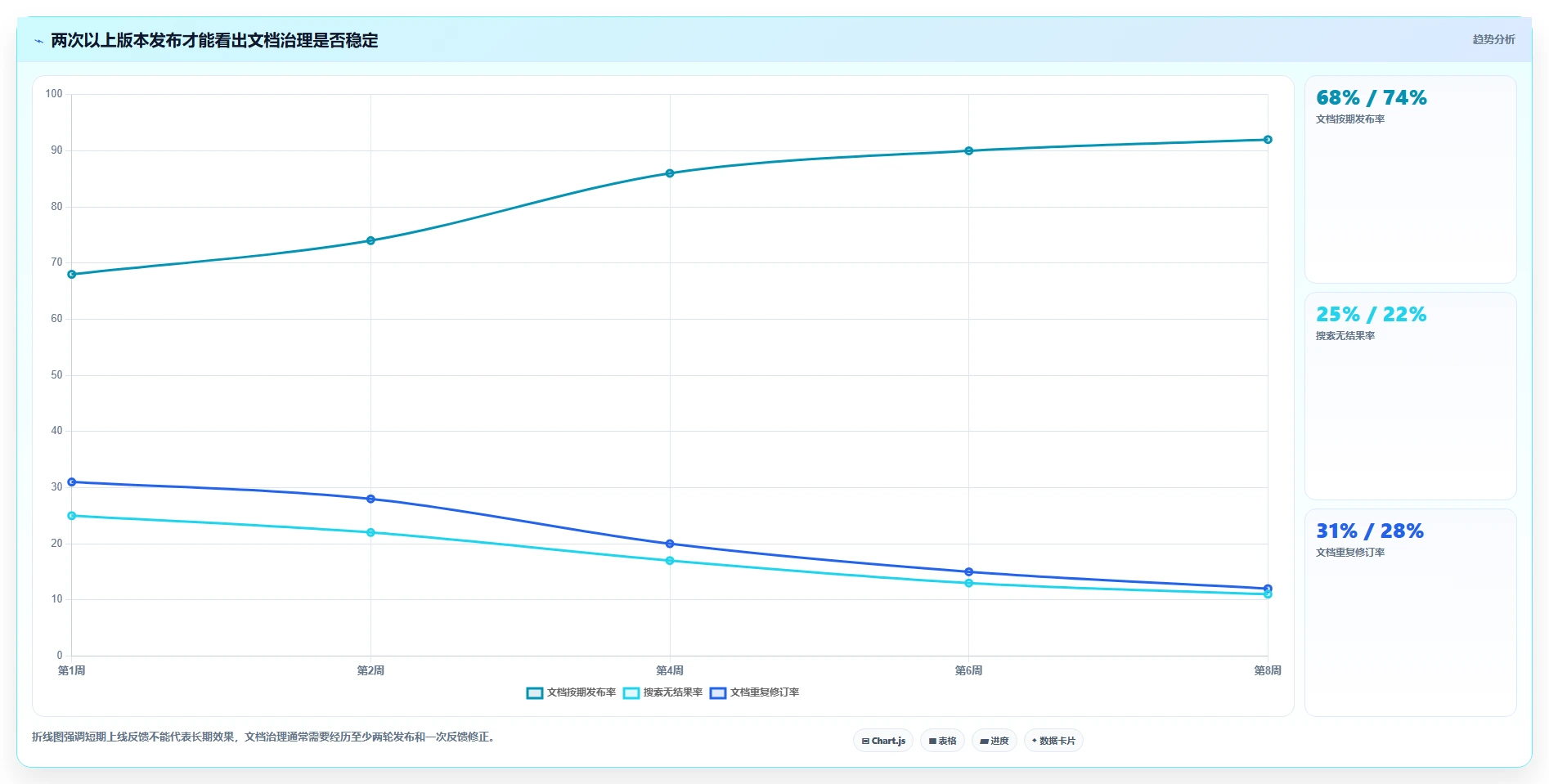The image size is (1549, 784).
Task: Open the 25% / 22% stat card
Action: (x=1410, y=396)
